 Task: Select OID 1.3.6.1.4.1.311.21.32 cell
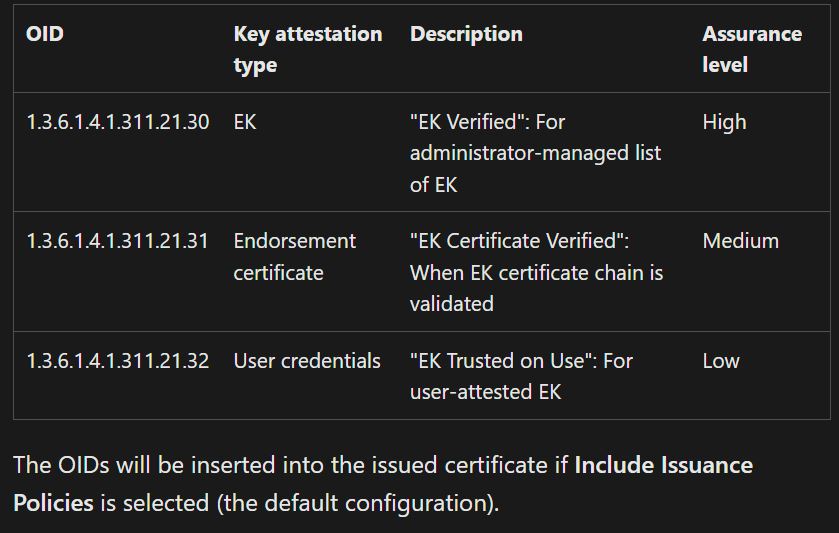point(118,361)
